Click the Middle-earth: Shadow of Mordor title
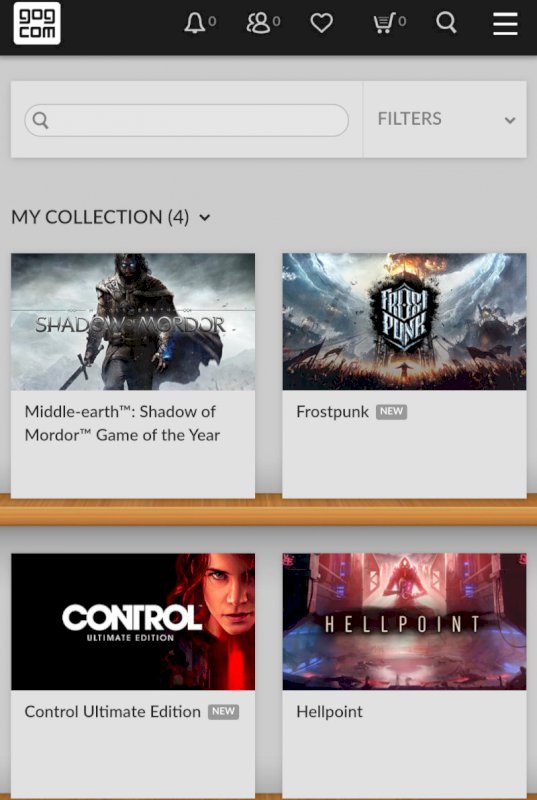537x800 pixels. point(122,423)
